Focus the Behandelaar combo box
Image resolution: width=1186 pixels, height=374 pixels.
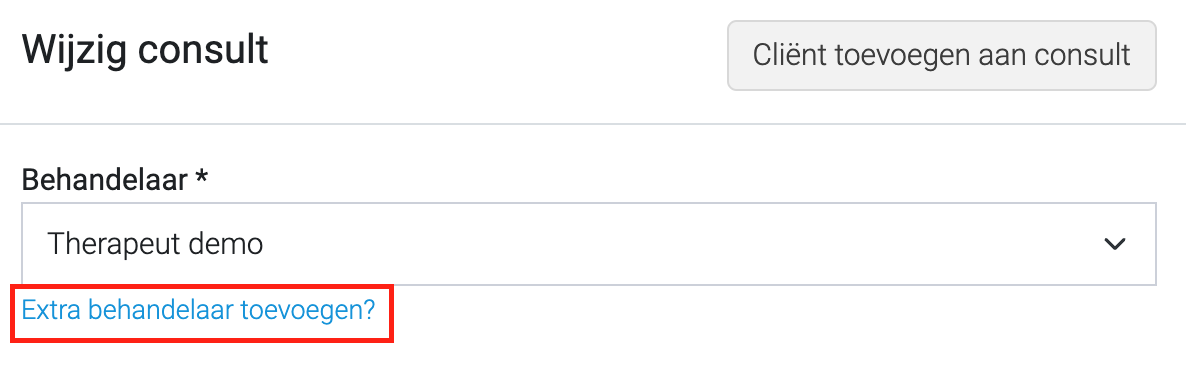[x=589, y=244]
